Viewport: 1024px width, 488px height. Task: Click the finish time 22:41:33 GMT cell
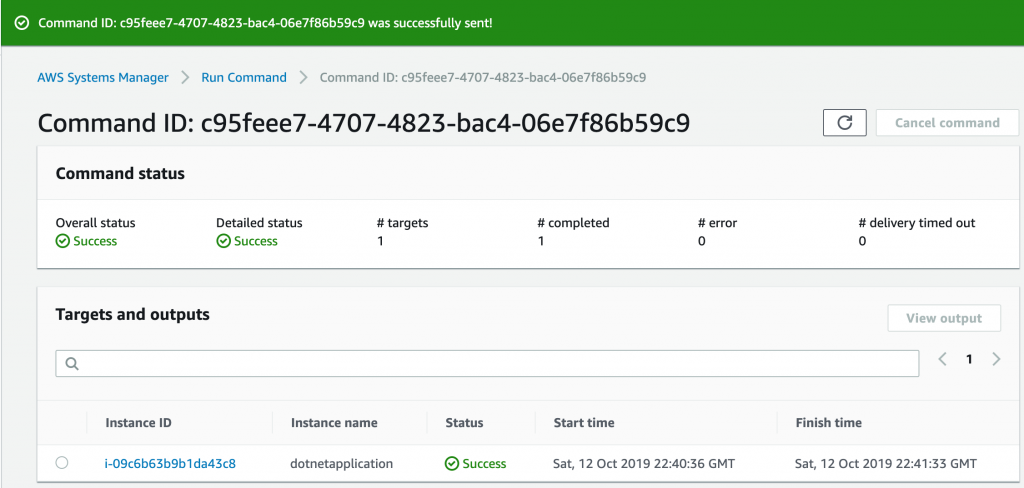pyautogui.click(x=886, y=464)
